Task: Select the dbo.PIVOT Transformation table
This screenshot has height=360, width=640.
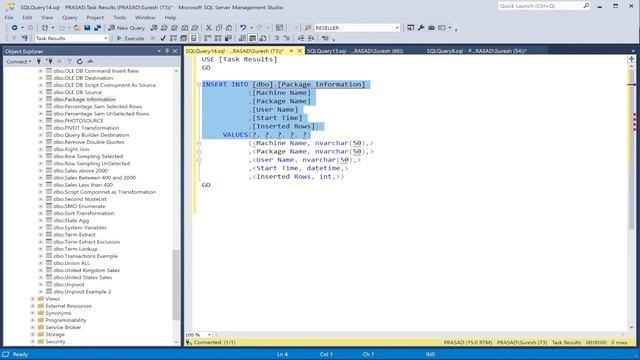Action: click(x=86, y=128)
